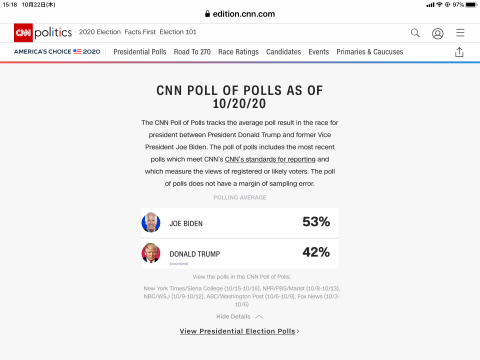
Task: Open the Facts First link
Action: 140,32
